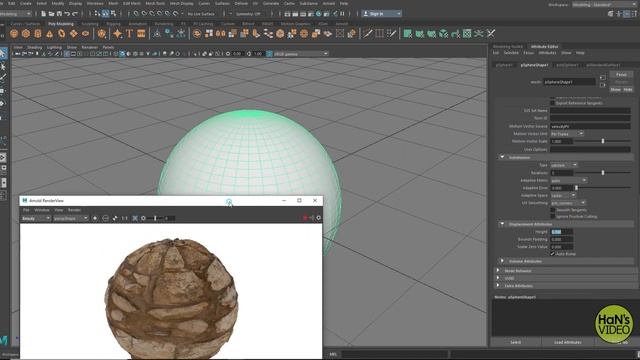Open the Mesh Tools menu
The width and height of the screenshot is (640, 360).
pos(155,3)
